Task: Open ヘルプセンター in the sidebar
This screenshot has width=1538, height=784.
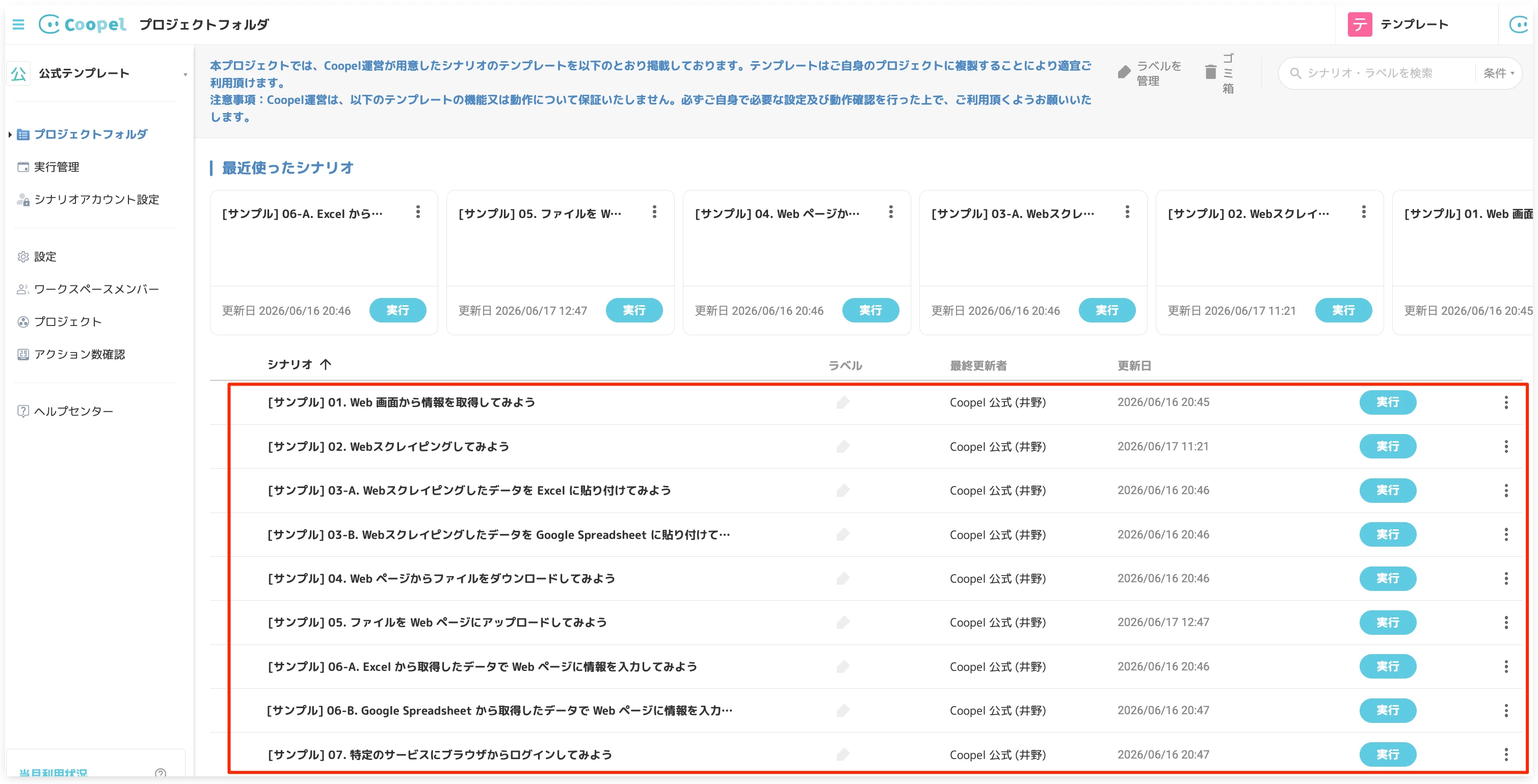Action: click(x=73, y=411)
